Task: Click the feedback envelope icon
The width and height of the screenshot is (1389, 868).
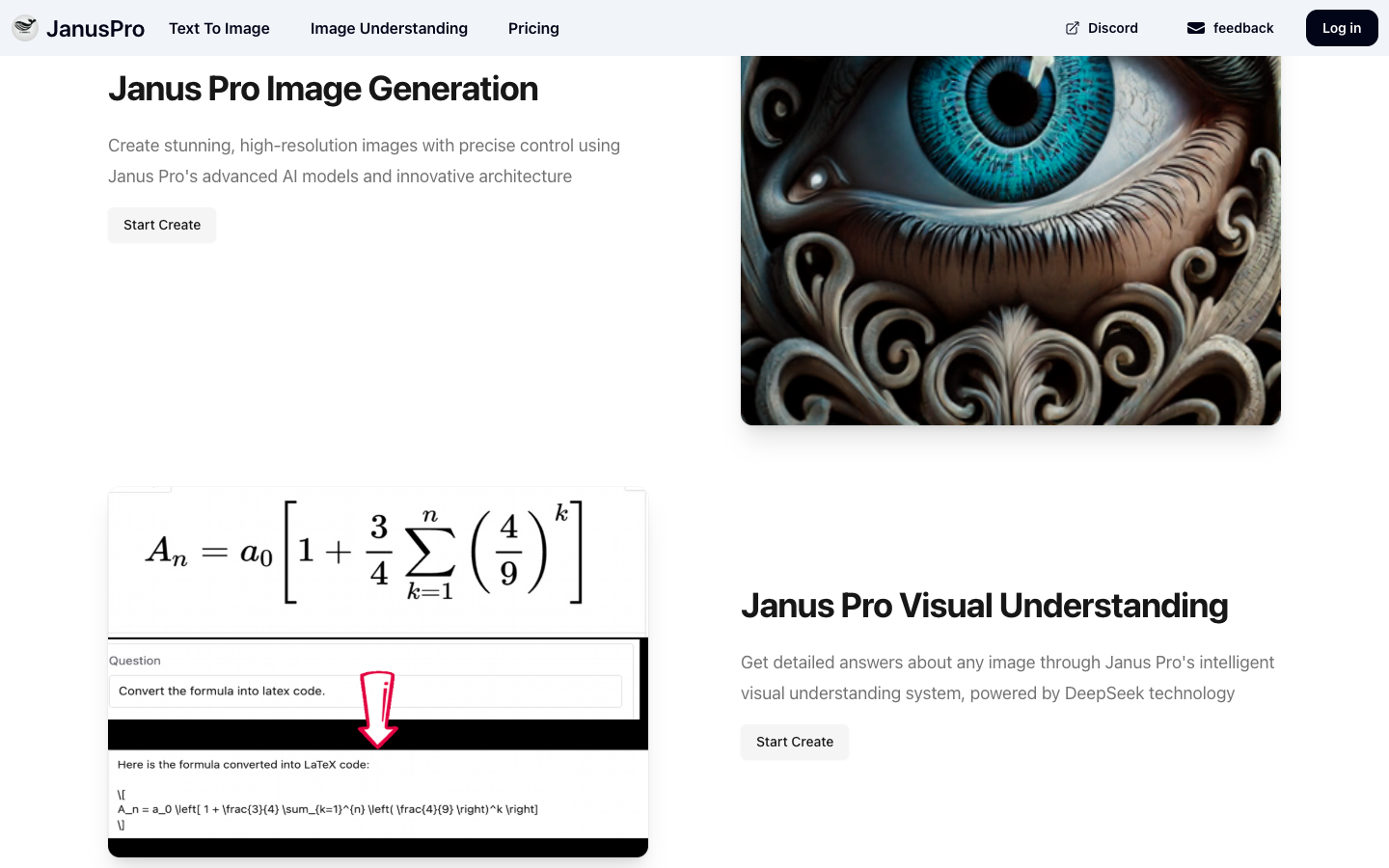Action: coord(1196,28)
